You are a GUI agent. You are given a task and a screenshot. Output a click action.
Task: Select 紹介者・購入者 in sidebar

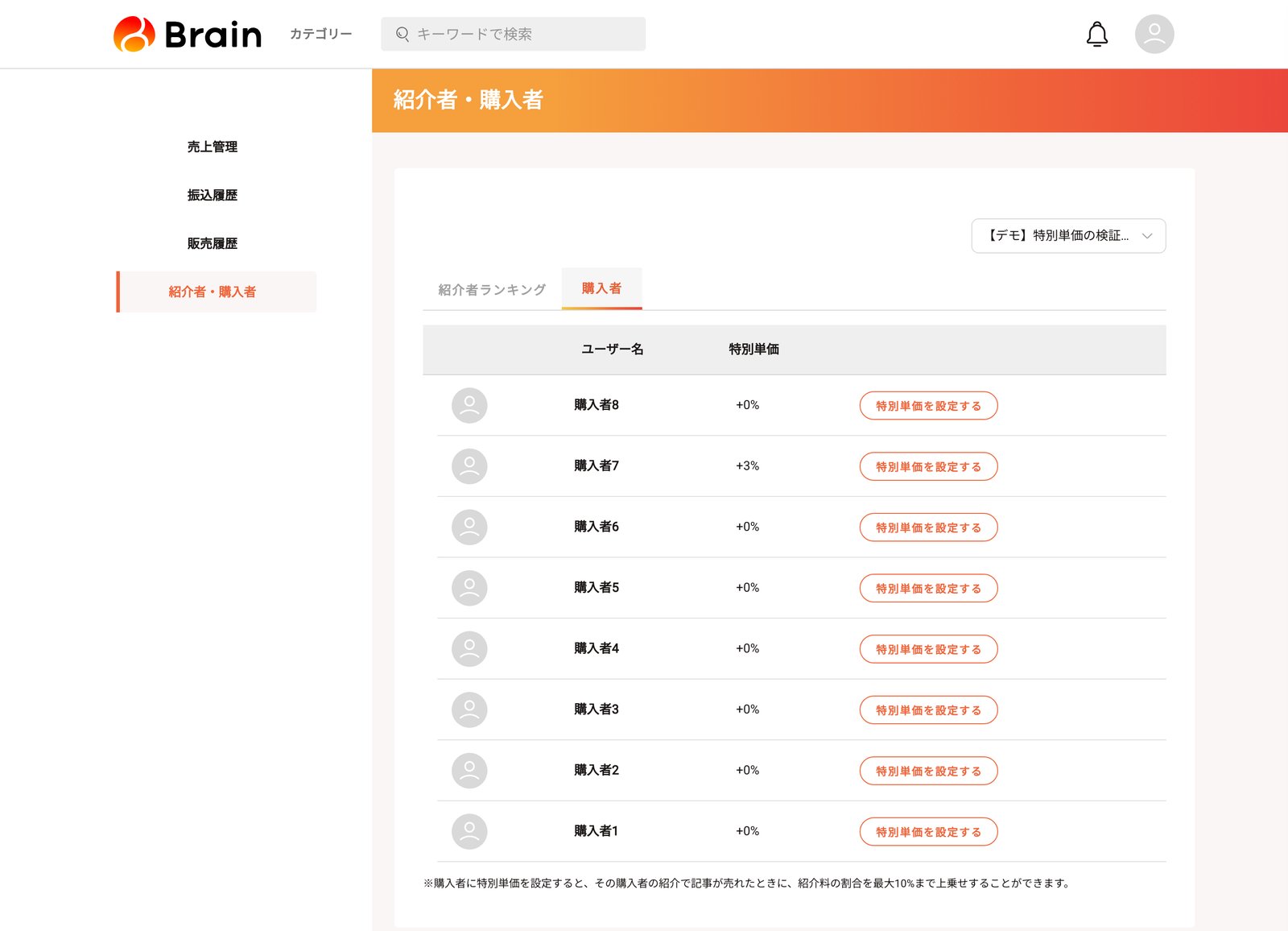tap(217, 292)
